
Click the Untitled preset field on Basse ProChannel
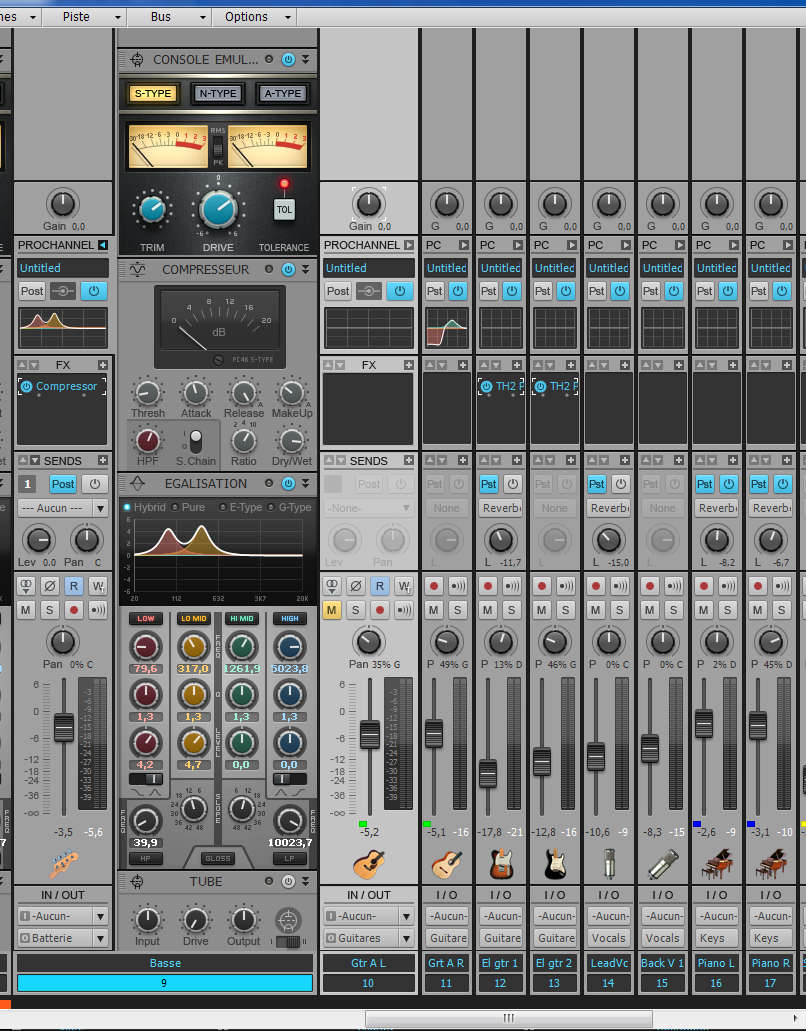[x=62, y=269]
